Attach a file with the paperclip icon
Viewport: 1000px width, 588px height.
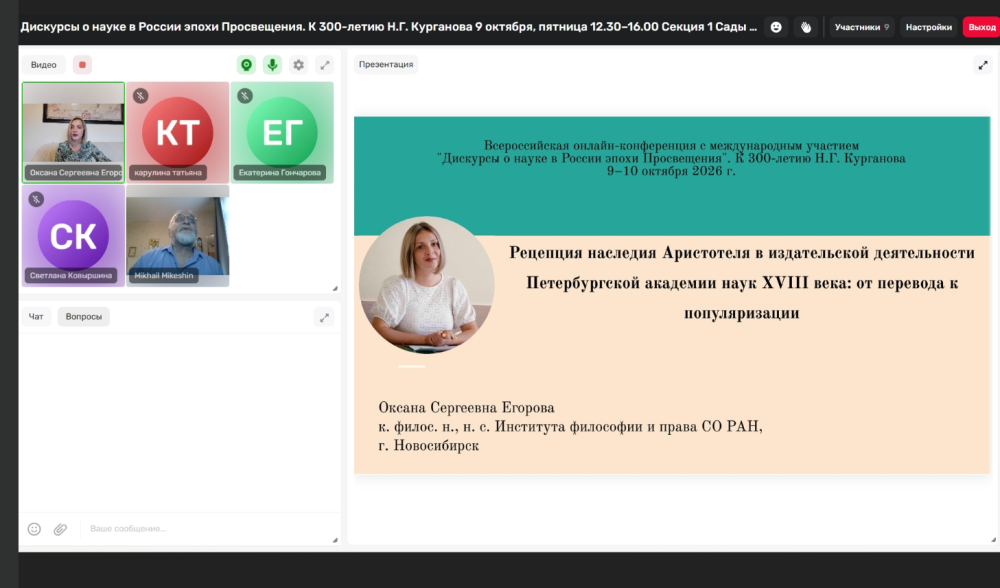coord(60,529)
